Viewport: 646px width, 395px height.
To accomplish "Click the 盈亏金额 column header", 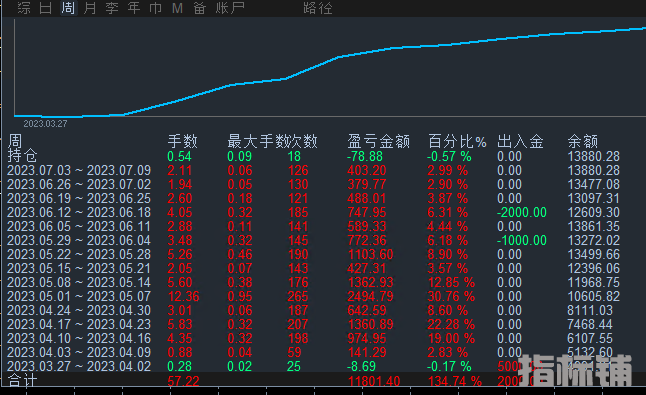I will (x=379, y=141).
